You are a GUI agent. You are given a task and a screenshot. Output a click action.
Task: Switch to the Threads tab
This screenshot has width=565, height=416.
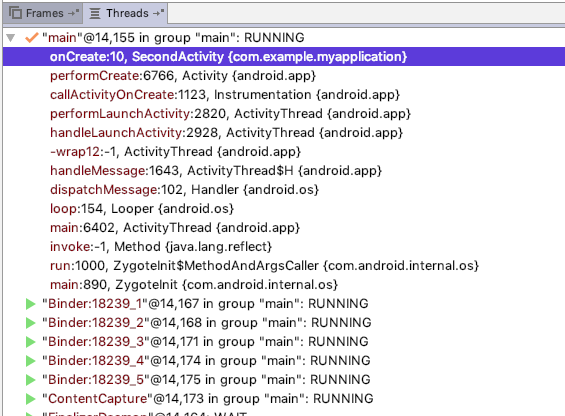pyautogui.click(x=125, y=13)
